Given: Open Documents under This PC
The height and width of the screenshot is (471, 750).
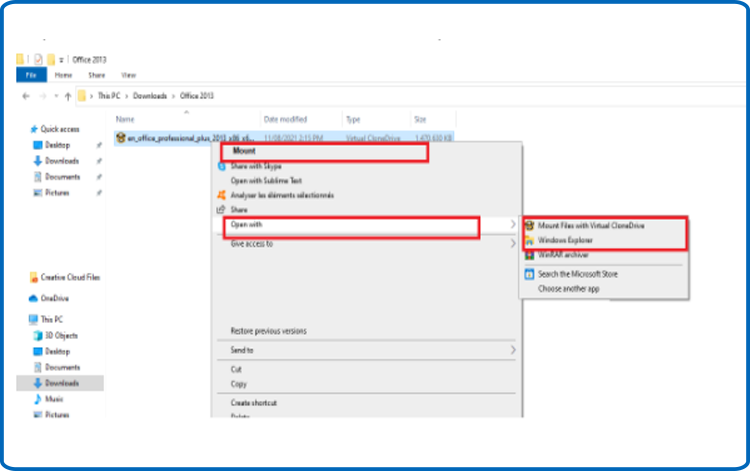Looking at the screenshot, I should point(63,367).
